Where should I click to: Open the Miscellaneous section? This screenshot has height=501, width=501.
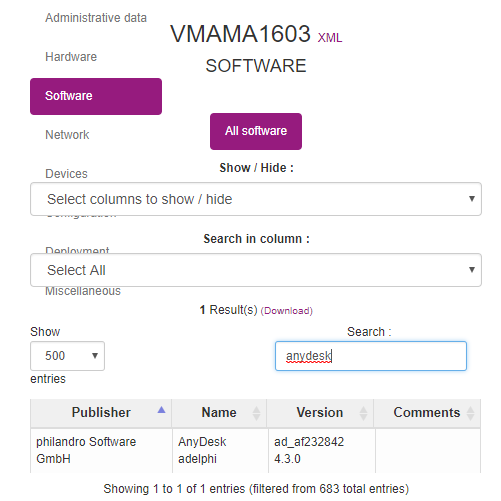pos(83,291)
